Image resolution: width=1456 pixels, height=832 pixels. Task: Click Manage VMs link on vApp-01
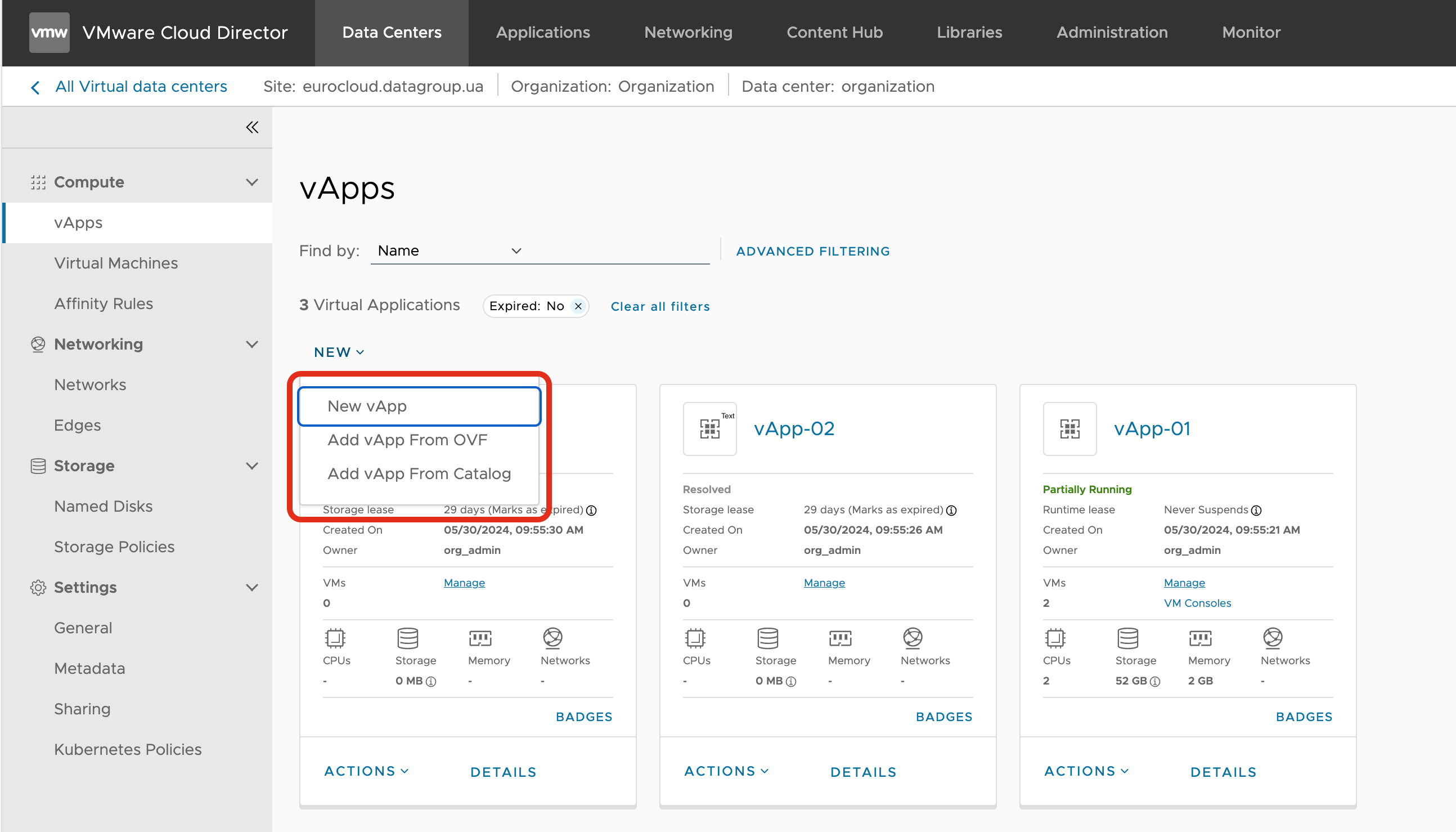point(1183,582)
